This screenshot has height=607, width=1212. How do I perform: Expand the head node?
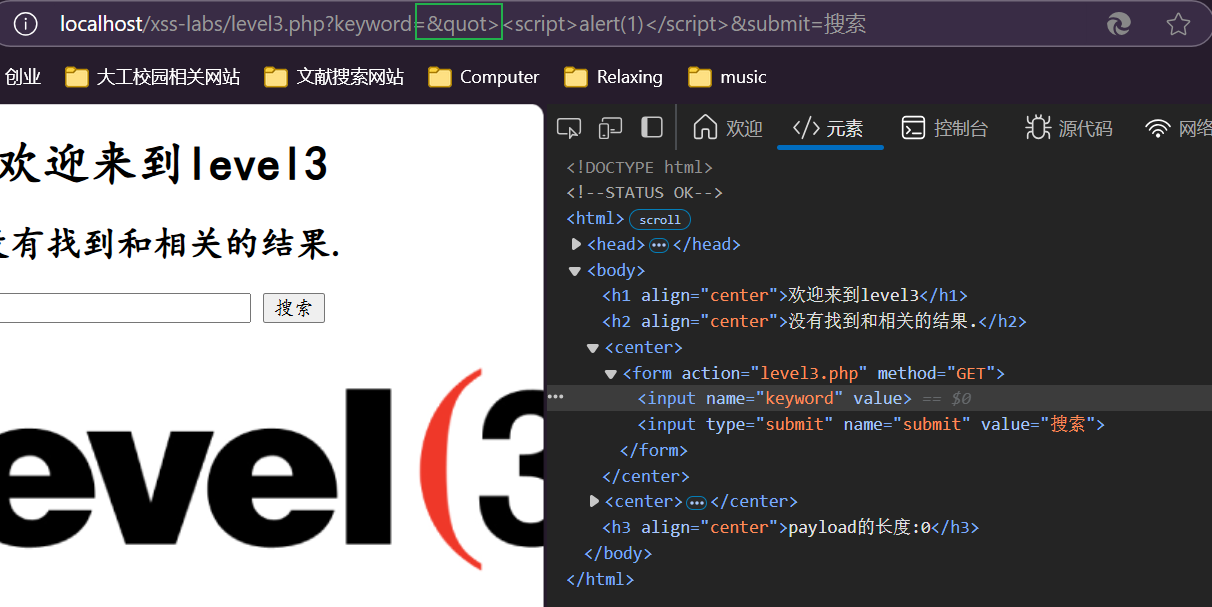576,244
